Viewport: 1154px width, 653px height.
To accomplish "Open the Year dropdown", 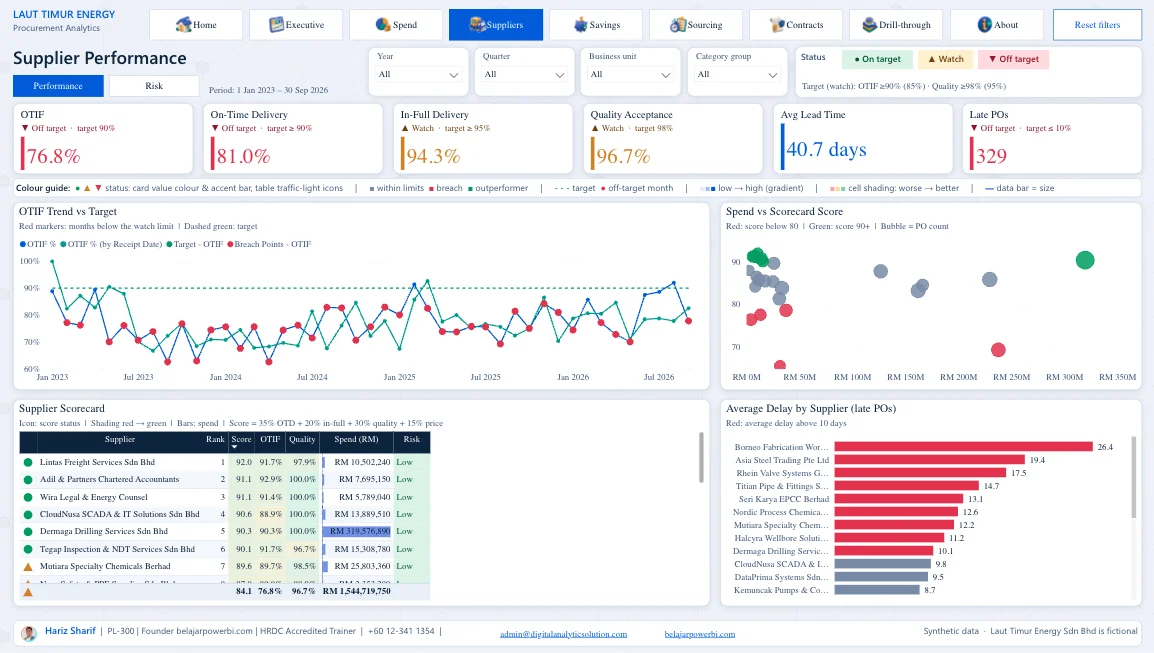I will click(418, 74).
